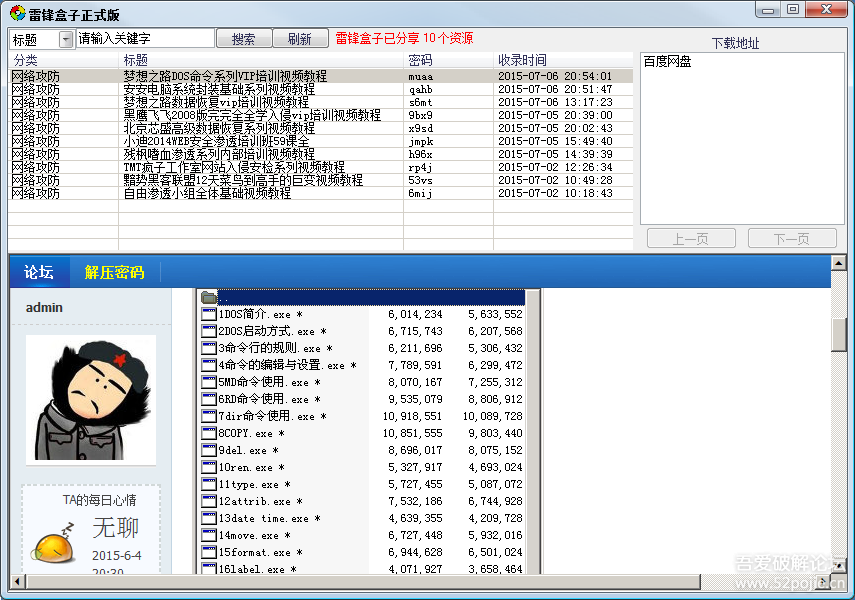Sort by the 收录时间 column header
Screen dimensions: 855x600
tap(563, 60)
